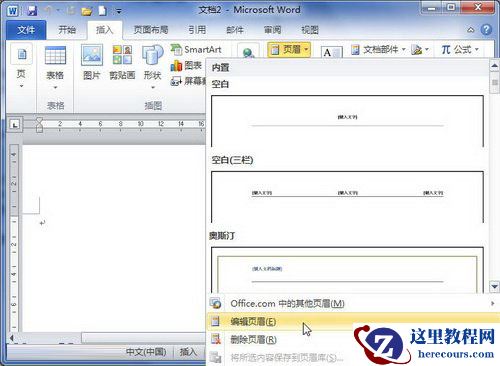This screenshot has height=366, width=500.
Task: Insert a chart with the 图表 button
Action: click(186, 65)
